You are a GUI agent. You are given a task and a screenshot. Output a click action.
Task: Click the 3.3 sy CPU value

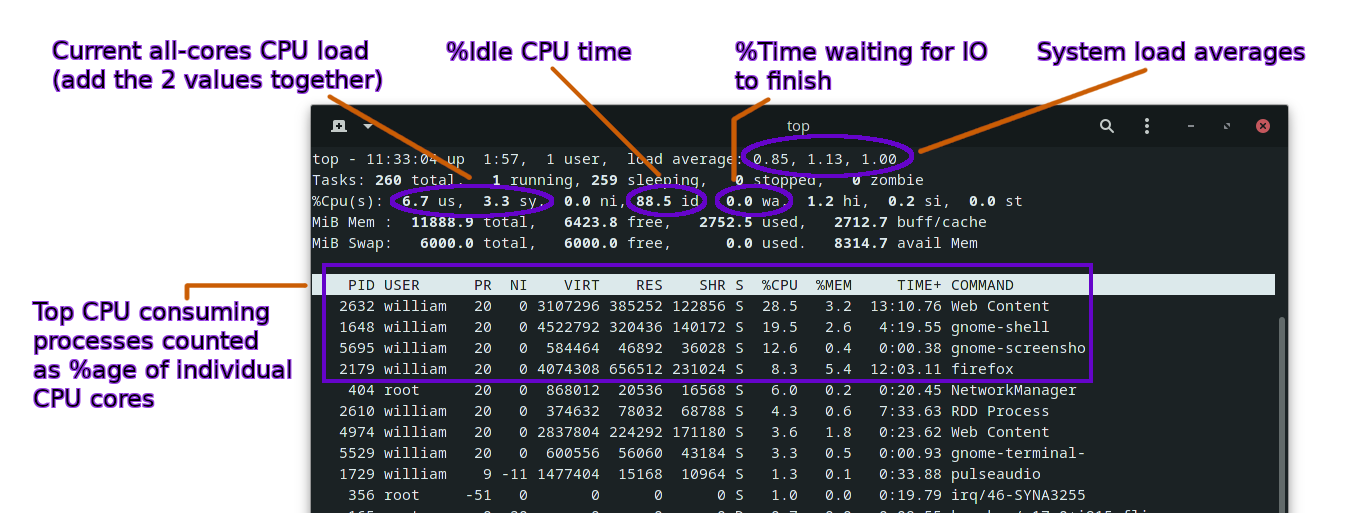click(510, 201)
